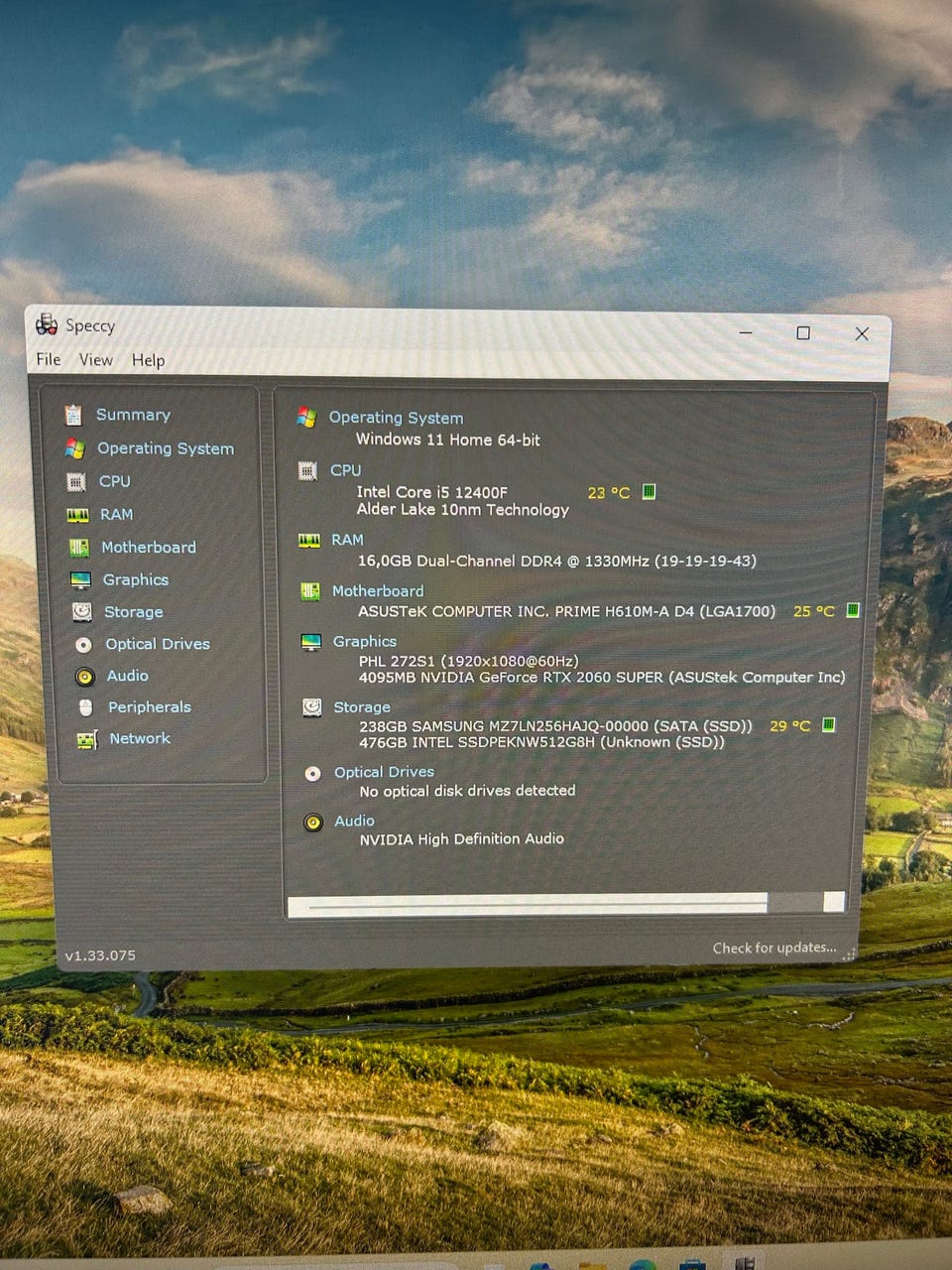This screenshot has width=952, height=1270.
Task: Open Network via its sidebar card icon
Action: point(87,739)
